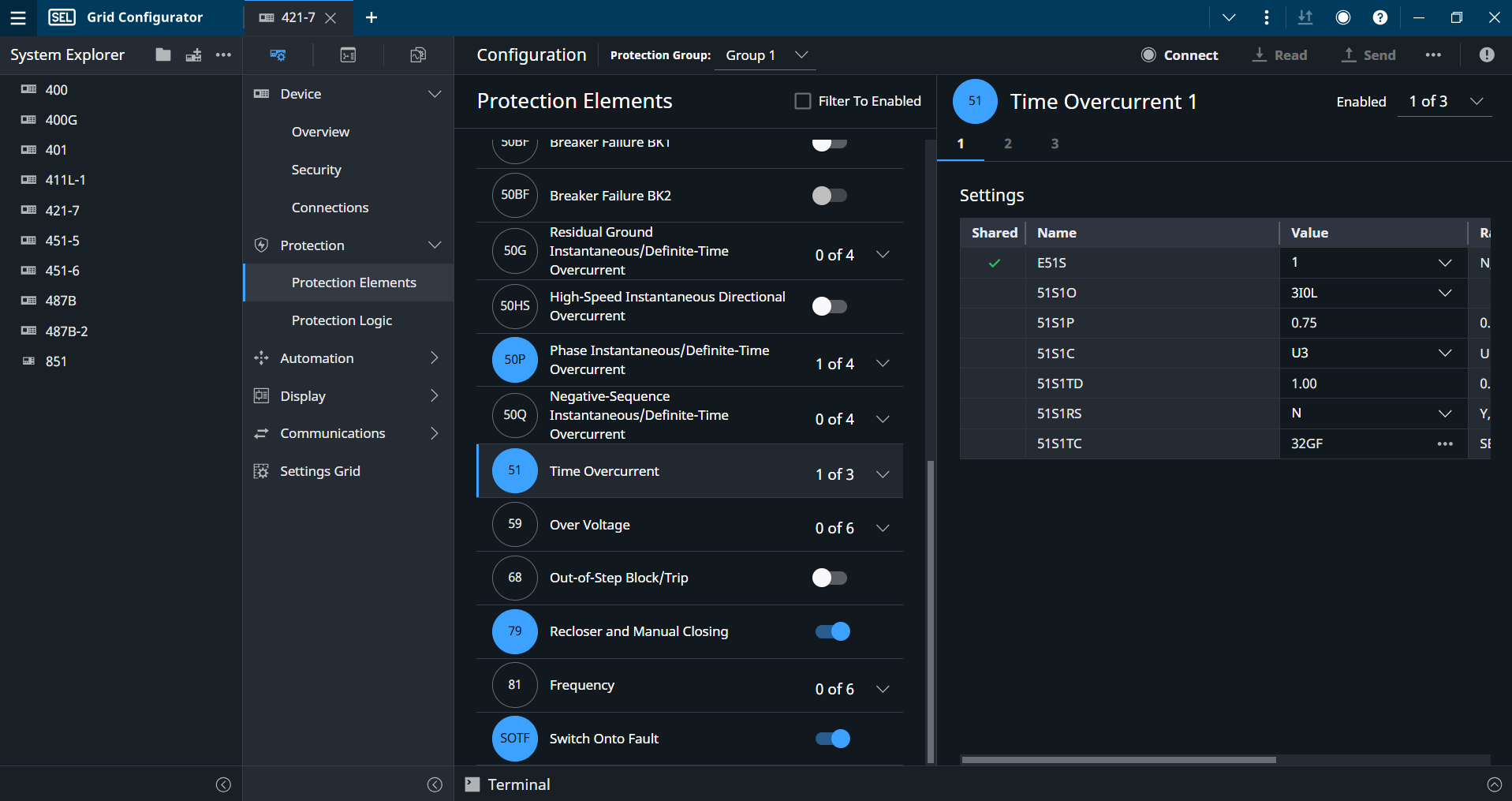Click the help question mark icon
1512x801 pixels.
click(1380, 17)
